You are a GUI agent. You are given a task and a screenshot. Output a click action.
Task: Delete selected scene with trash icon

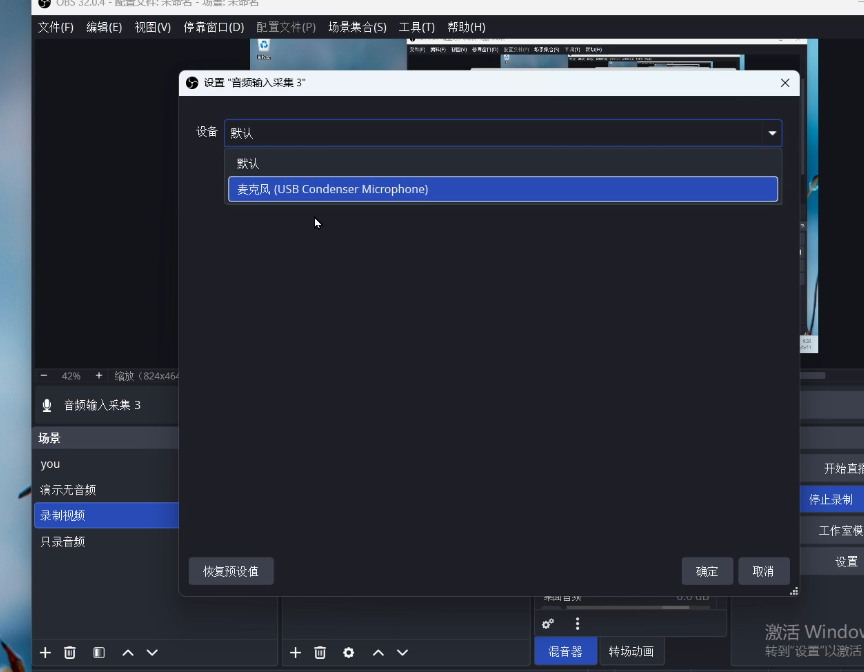(x=69, y=653)
